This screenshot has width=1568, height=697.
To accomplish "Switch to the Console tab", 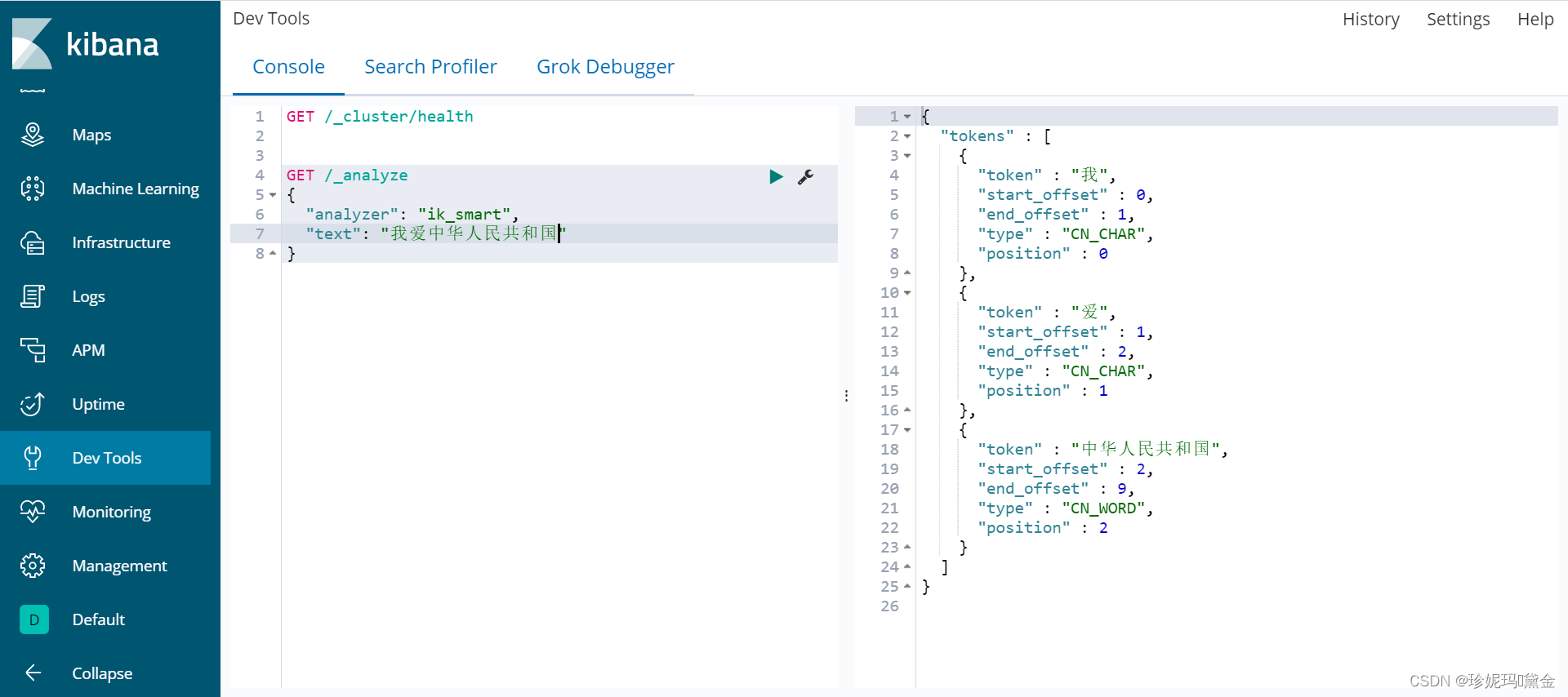I will tap(288, 67).
